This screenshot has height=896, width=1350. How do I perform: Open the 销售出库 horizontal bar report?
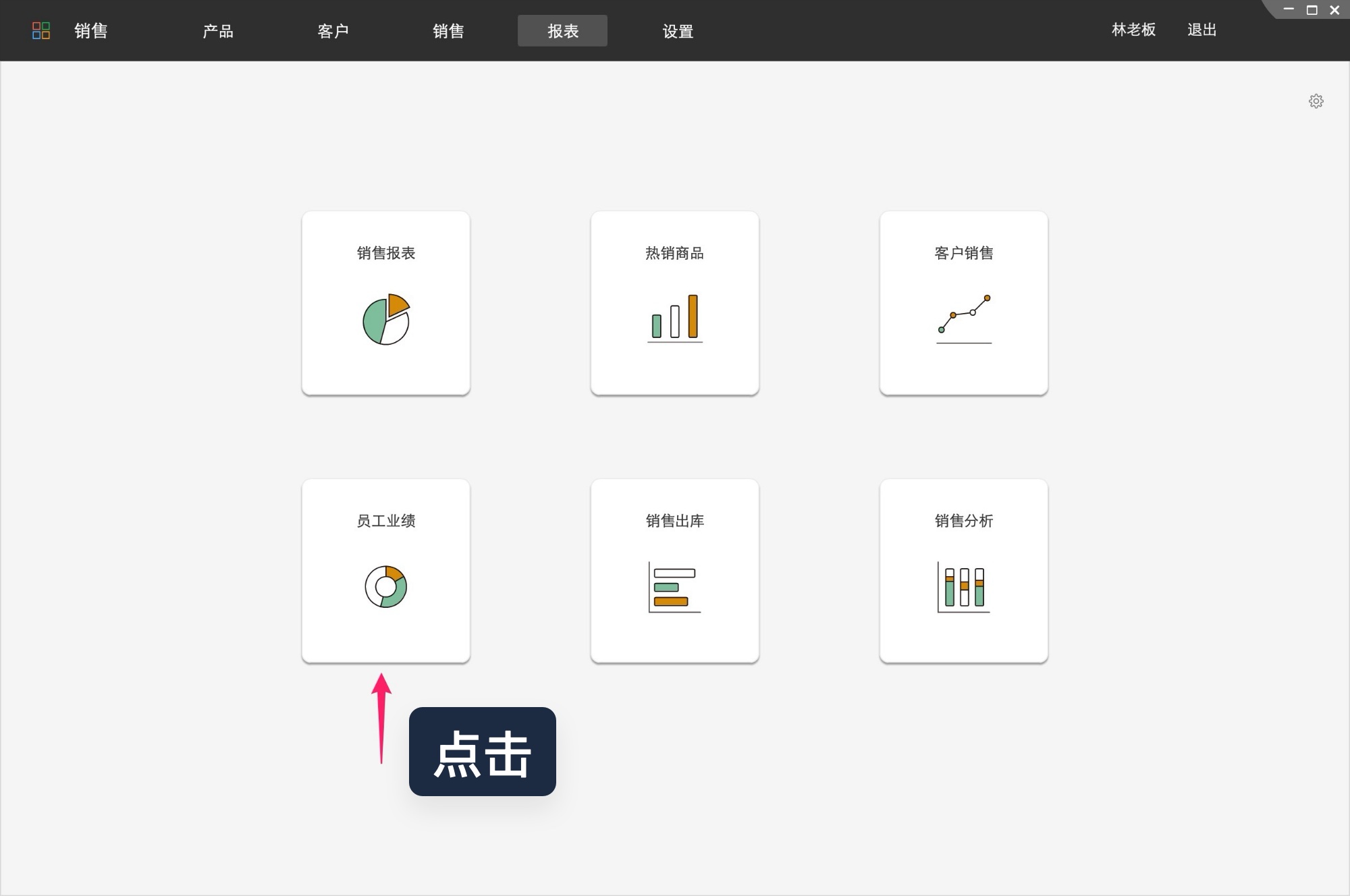[x=674, y=570]
